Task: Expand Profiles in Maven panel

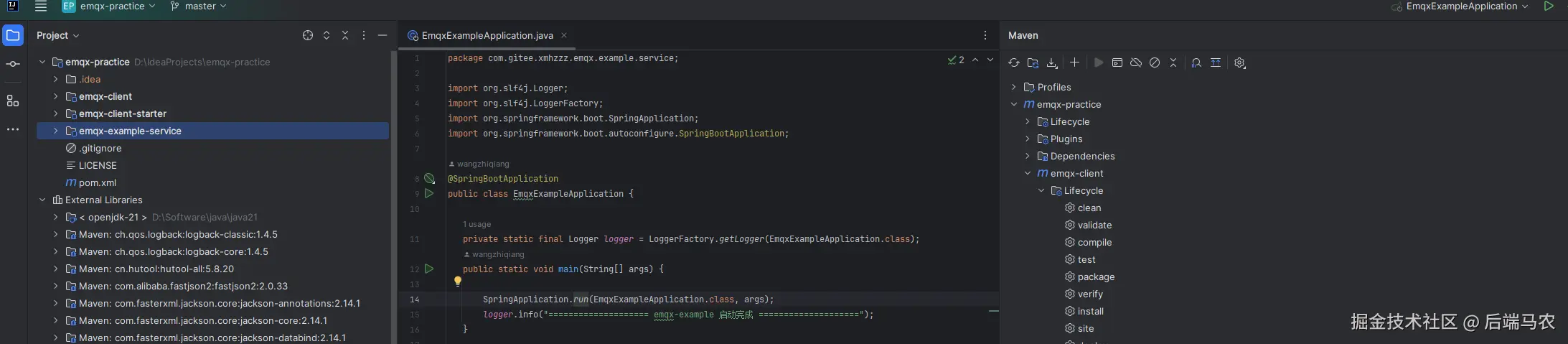Action: [x=1013, y=87]
